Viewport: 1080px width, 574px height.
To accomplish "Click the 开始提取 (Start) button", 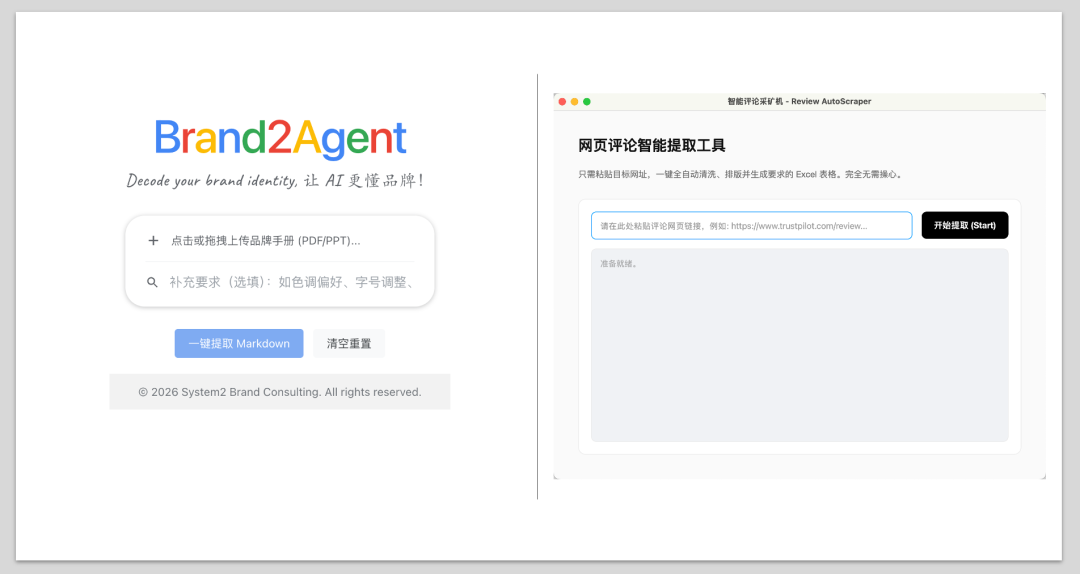I will coord(965,225).
